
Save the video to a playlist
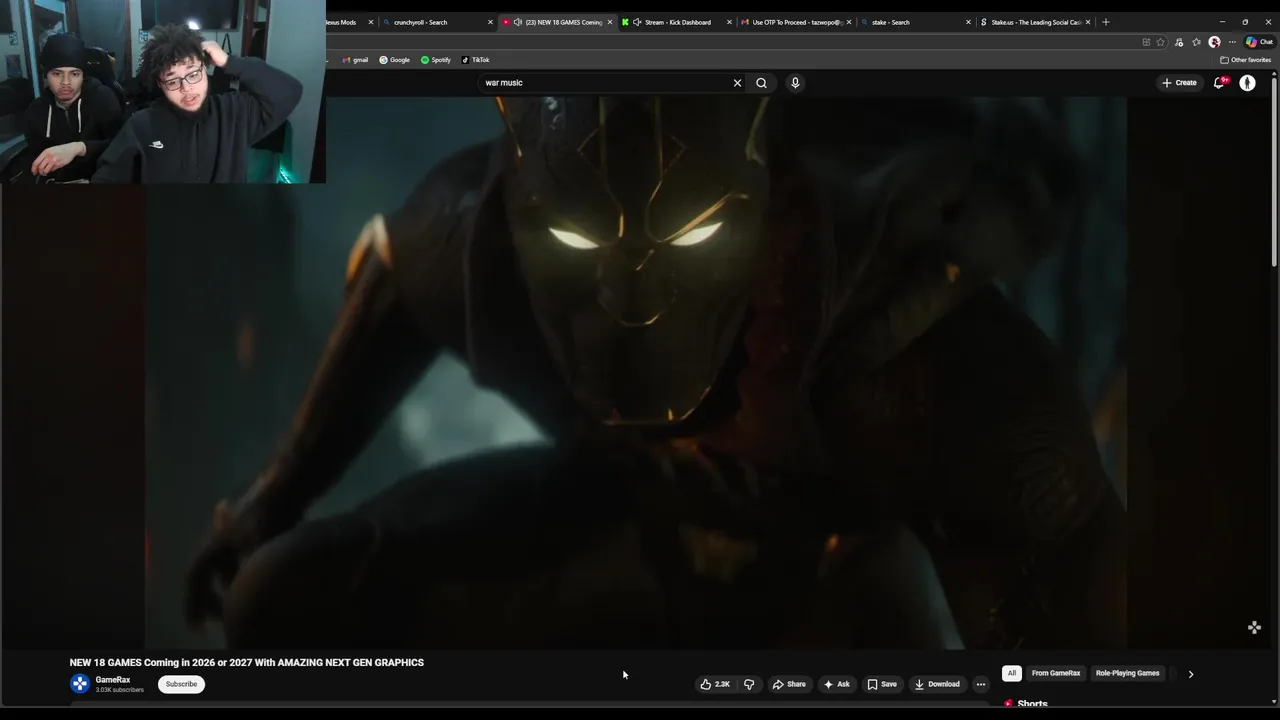(x=882, y=684)
